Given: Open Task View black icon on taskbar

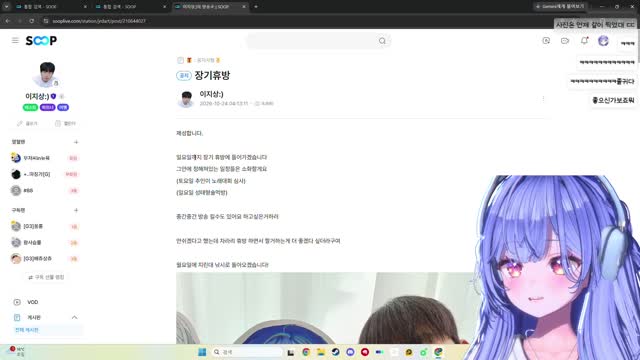Looking at the screenshot, I should pyautogui.click(x=291, y=352).
